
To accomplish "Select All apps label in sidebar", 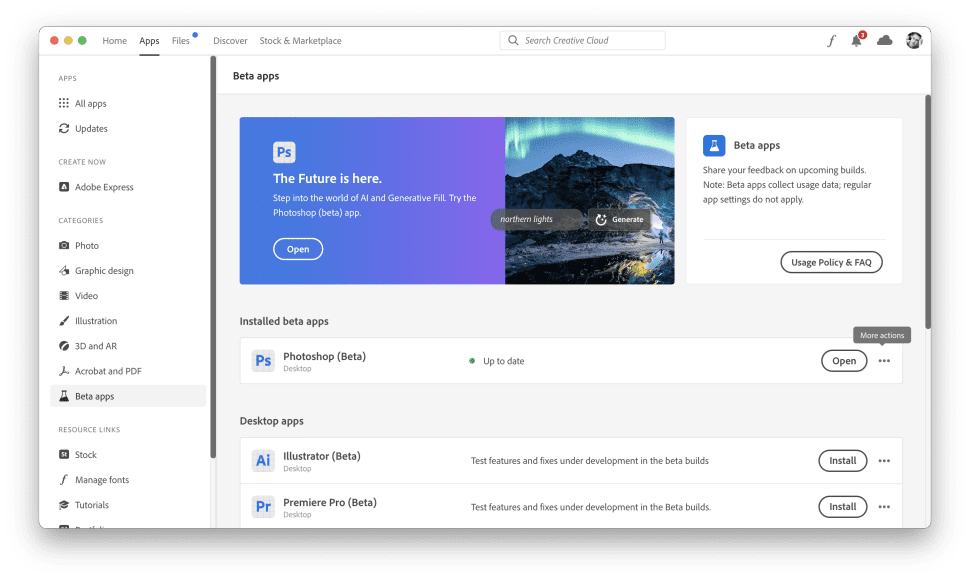I will tap(90, 104).
